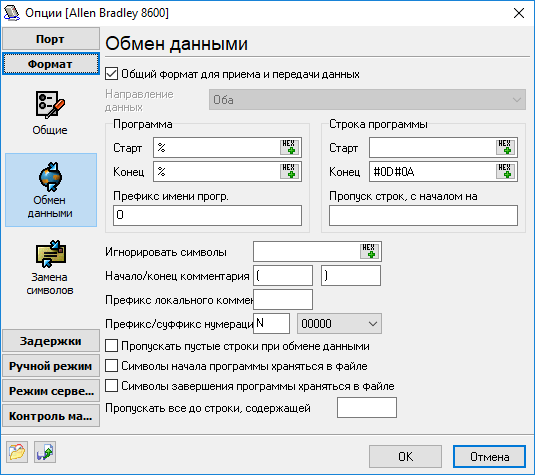Click HEX button for Игнорировать символы
The width and height of the screenshot is (535, 475).
[x=369, y=251]
